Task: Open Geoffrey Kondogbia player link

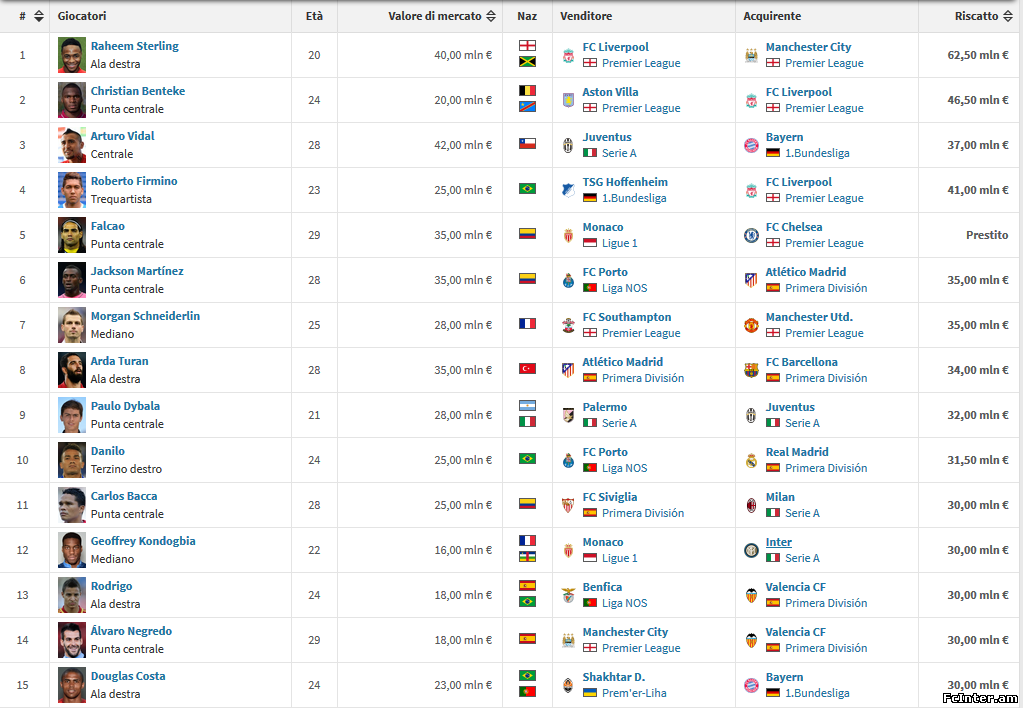Action: point(143,541)
